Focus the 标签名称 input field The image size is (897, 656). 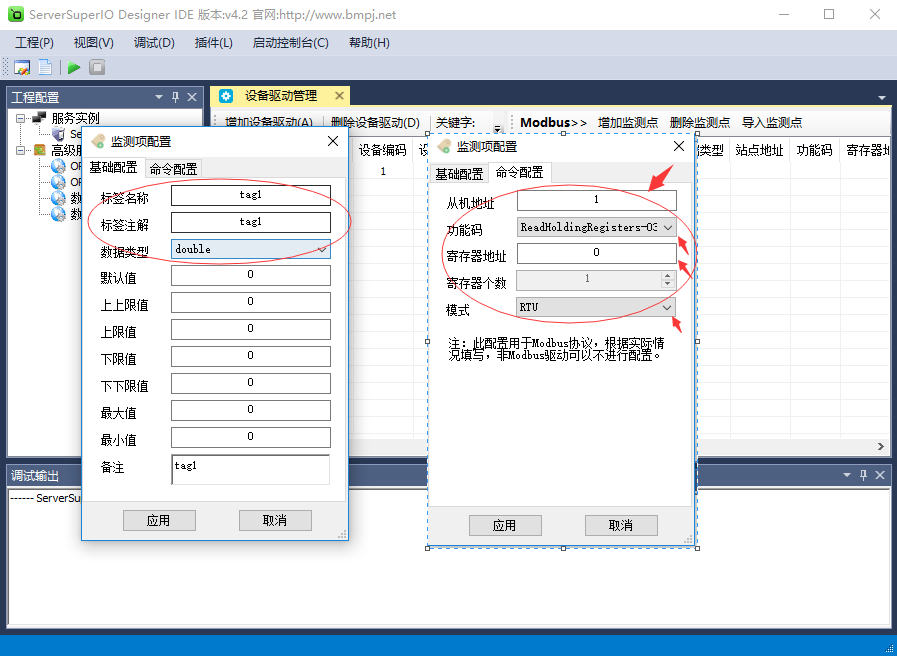[251, 195]
